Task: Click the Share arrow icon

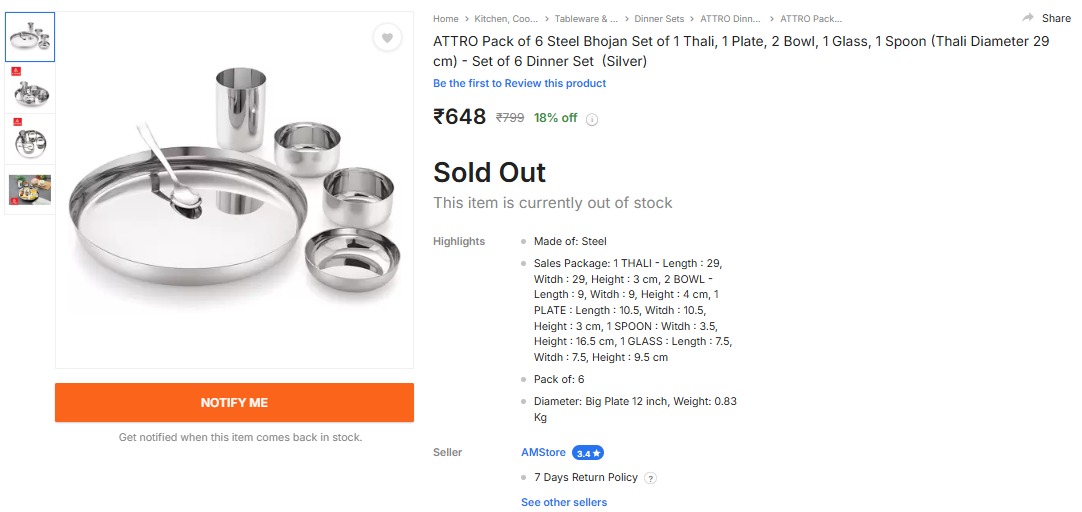Action: tap(1028, 18)
